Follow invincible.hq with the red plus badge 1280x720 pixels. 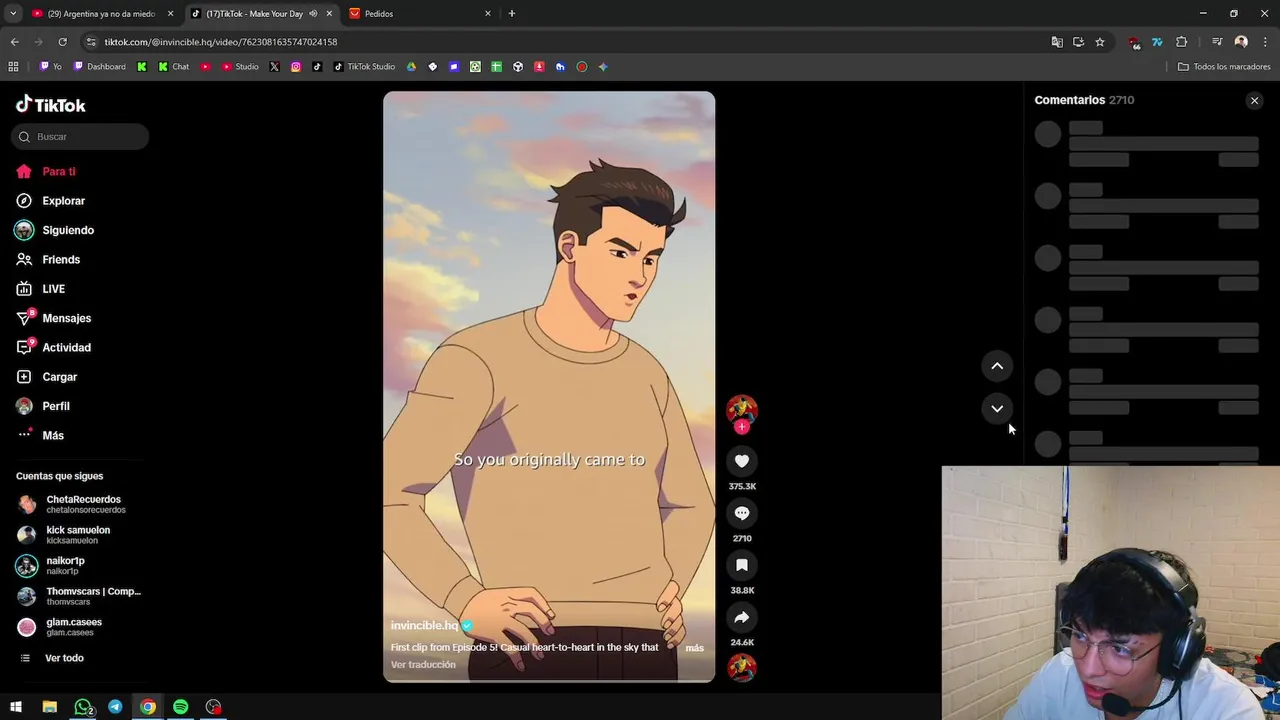(742, 427)
